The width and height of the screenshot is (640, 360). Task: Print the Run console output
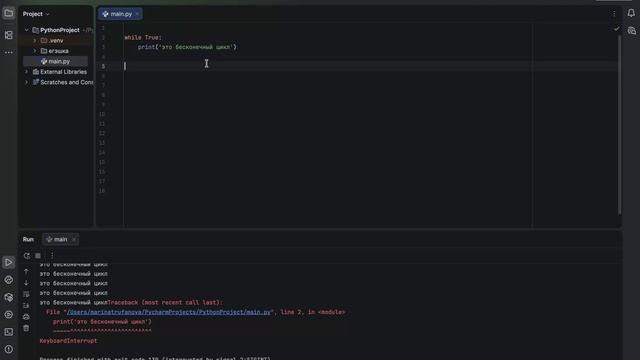[26, 317]
